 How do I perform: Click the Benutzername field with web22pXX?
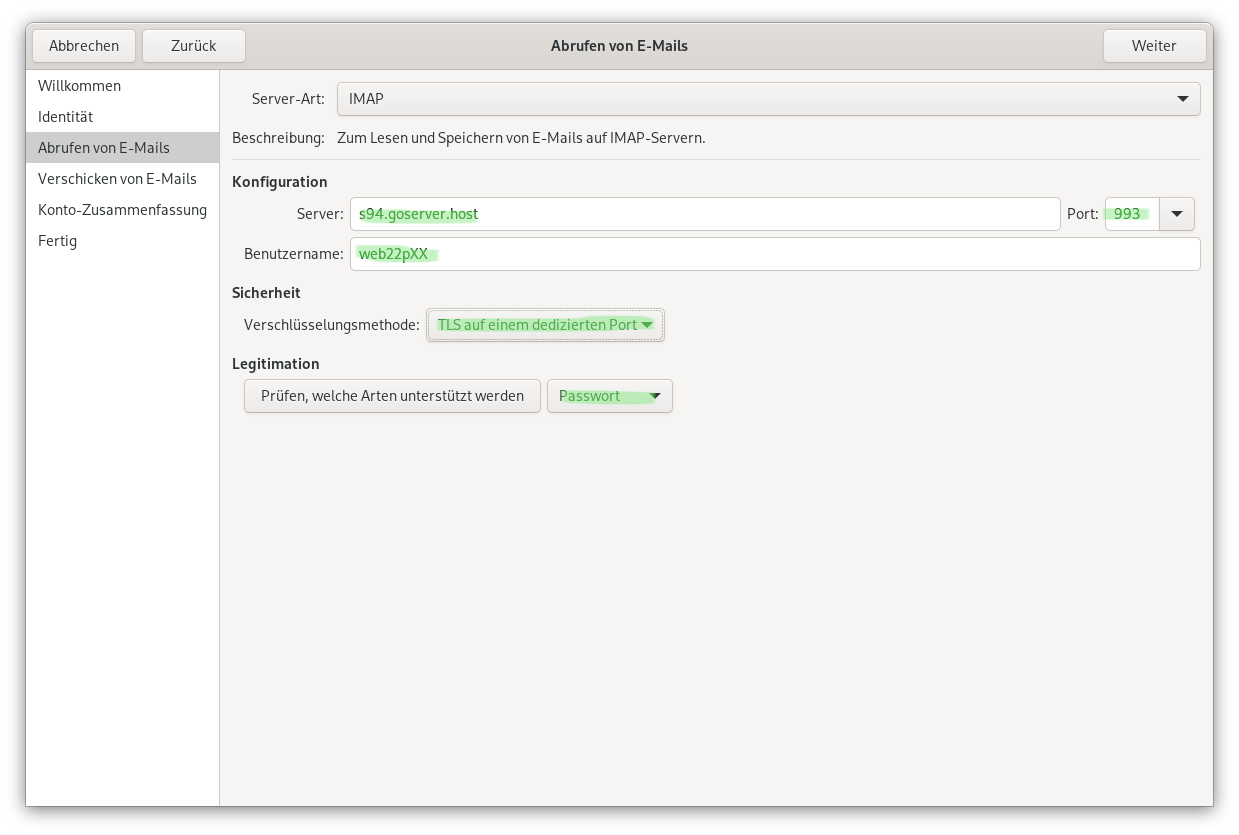click(x=774, y=254)
